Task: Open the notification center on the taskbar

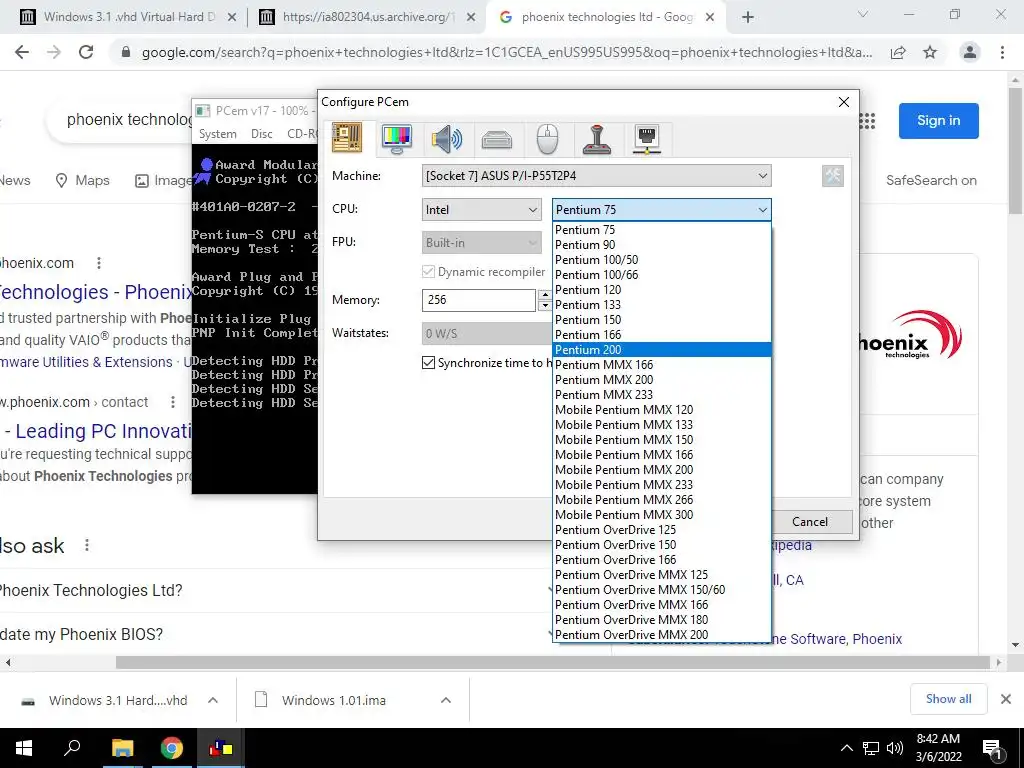Action: point(992,750)
